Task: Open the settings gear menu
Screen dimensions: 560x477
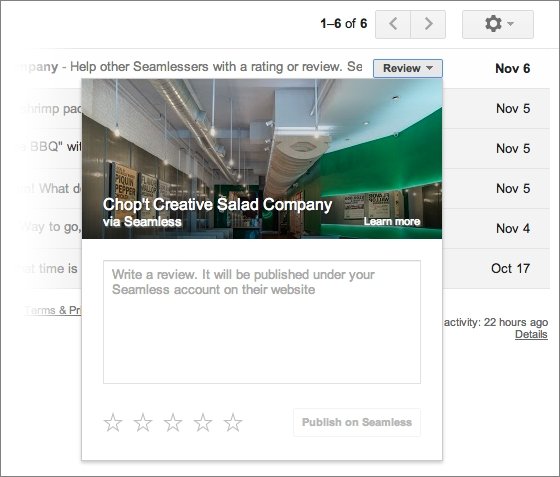Action: coord(498,24)
